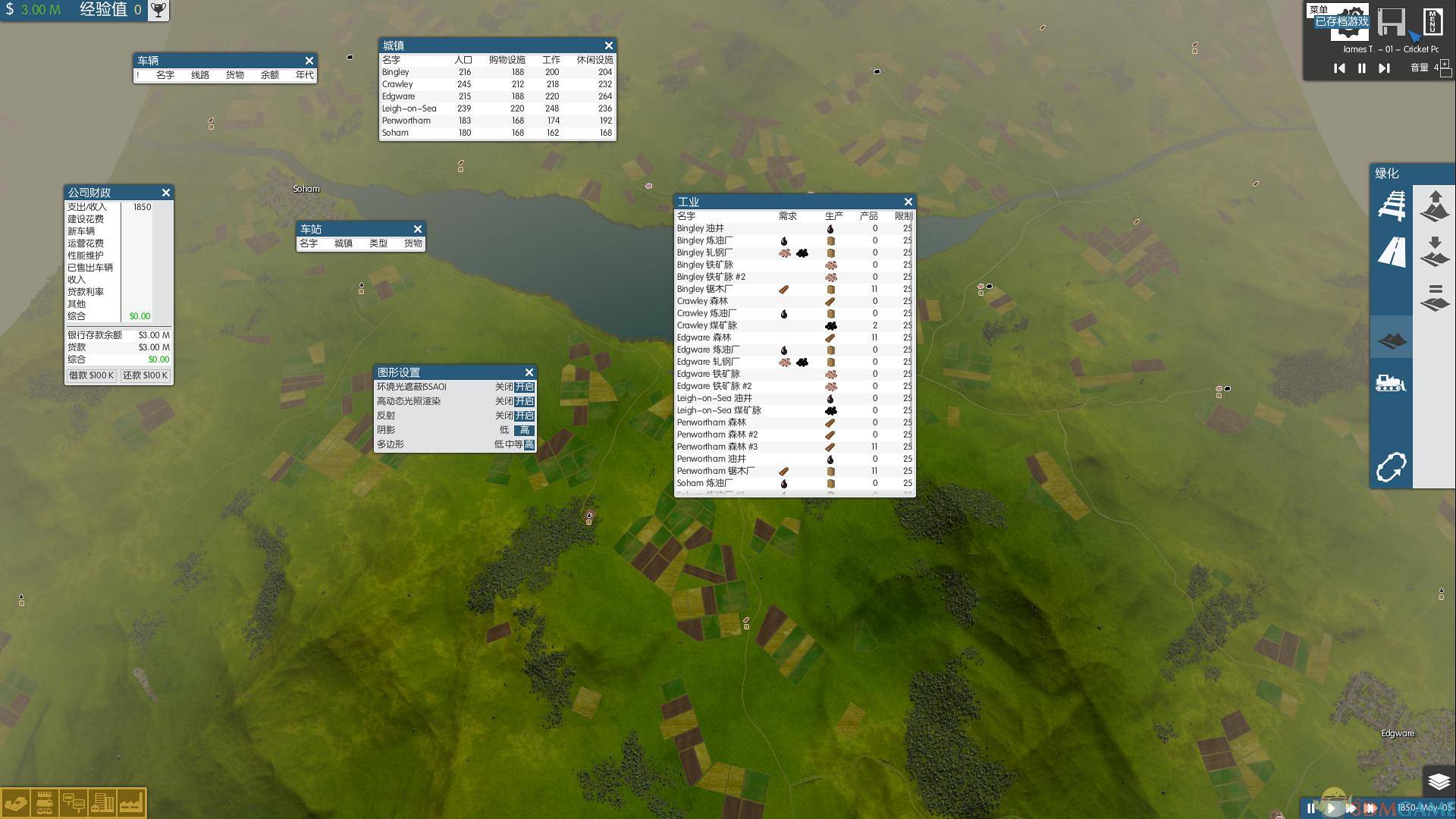Select the road construction tool
The image size is (1456, 819).
1391,252
